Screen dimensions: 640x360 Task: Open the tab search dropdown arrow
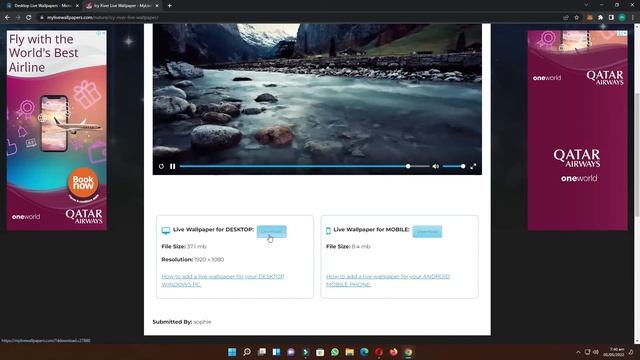586,5
